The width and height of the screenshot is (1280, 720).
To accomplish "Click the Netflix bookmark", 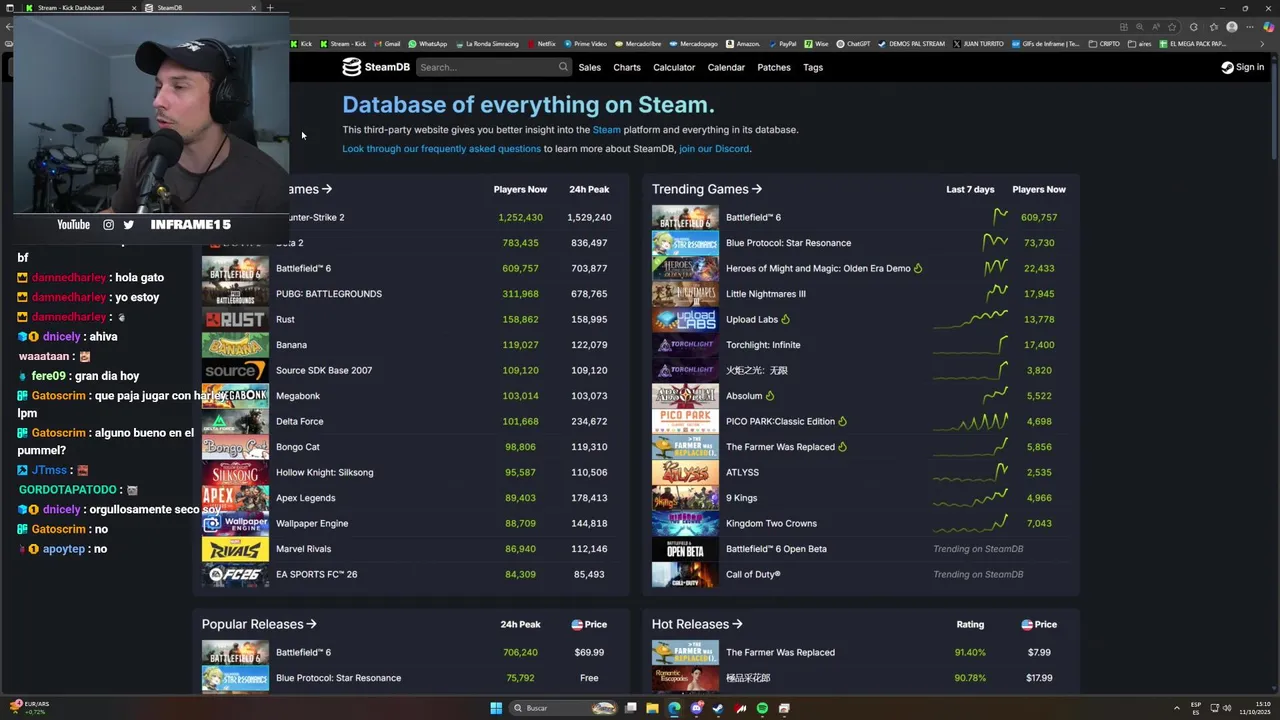I will tap(541, 44).
